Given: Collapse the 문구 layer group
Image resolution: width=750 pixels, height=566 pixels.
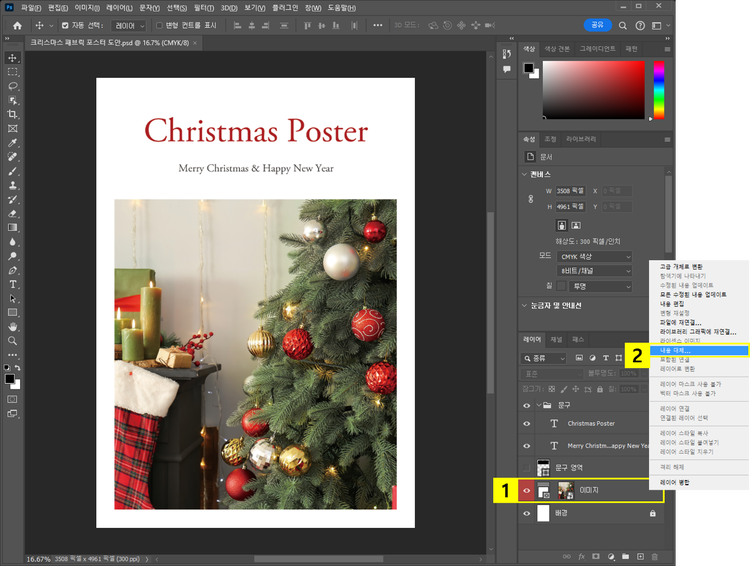Looking at the screenshot, I should click(537, 404).
